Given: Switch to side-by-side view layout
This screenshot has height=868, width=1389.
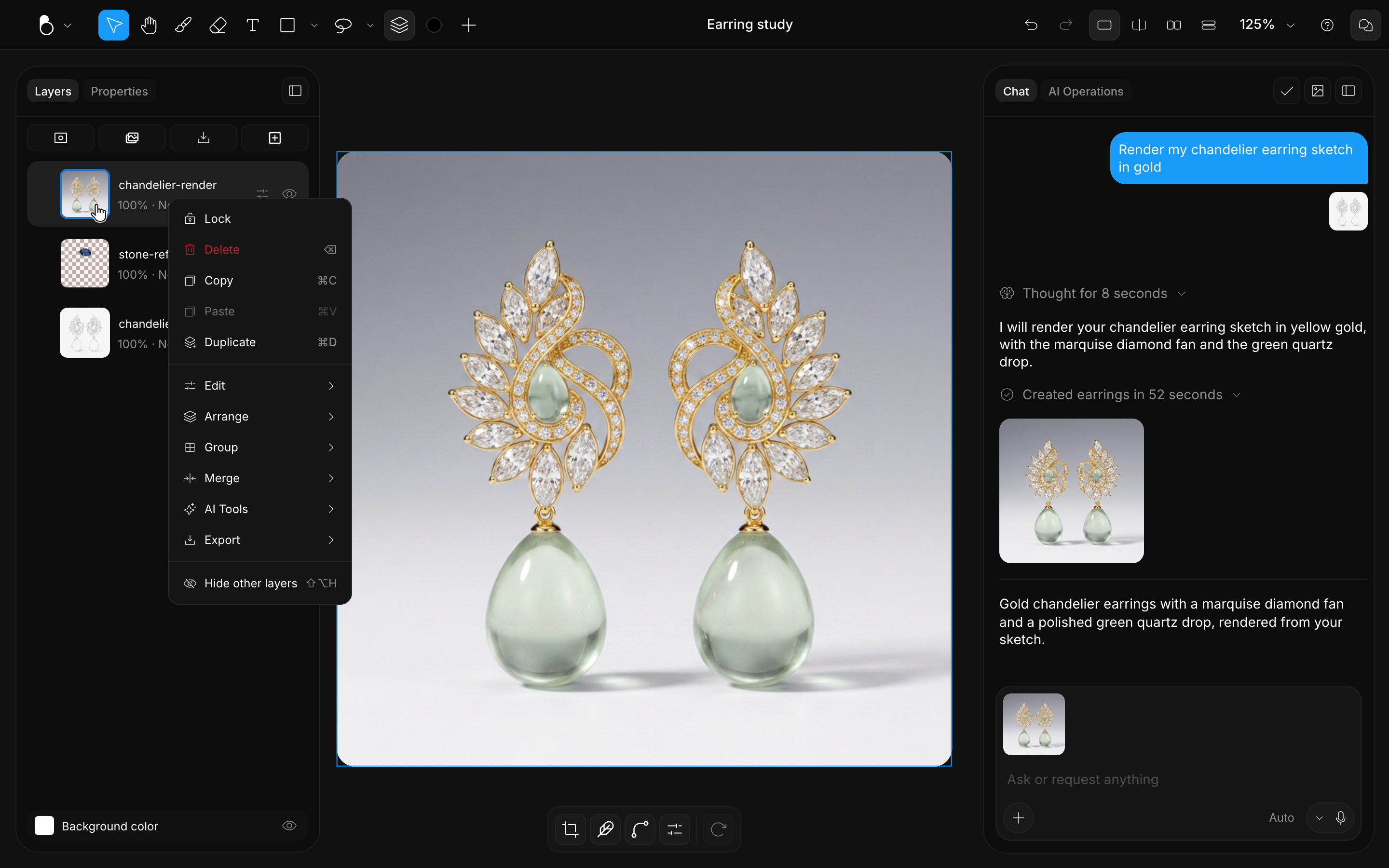Looking at the screenshot, I should click(x=1174, y=25).
